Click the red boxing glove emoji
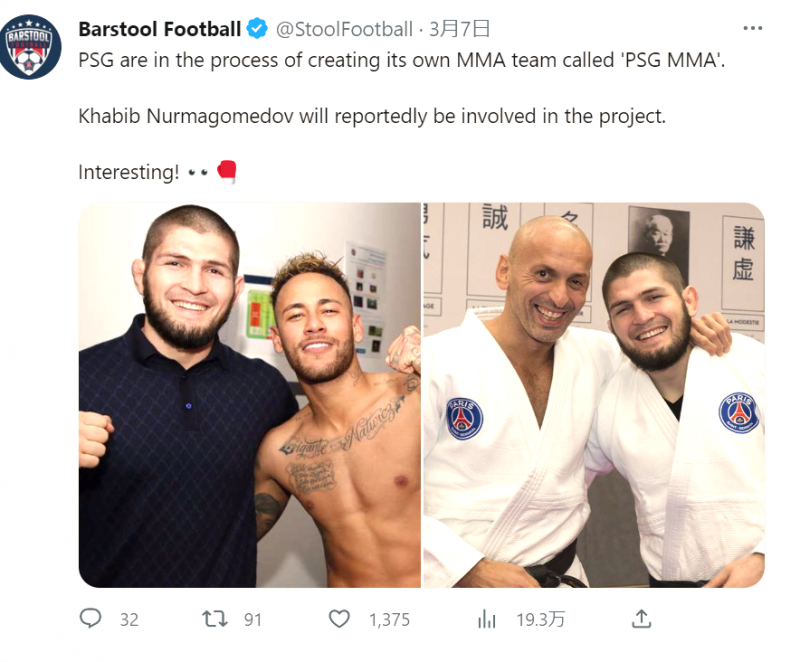The image size is (800, 662). pyautogui.click(x=227, y=172)
